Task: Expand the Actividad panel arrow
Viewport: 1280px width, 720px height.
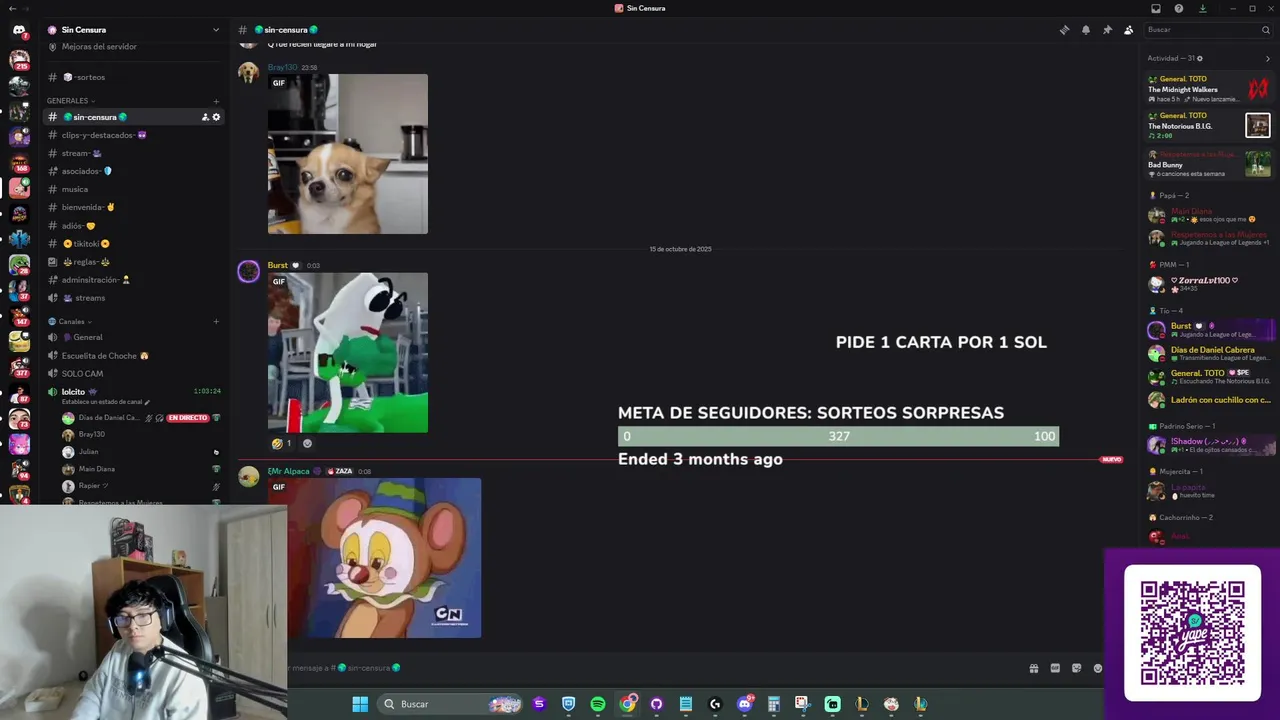Action: pos(1267,59)
